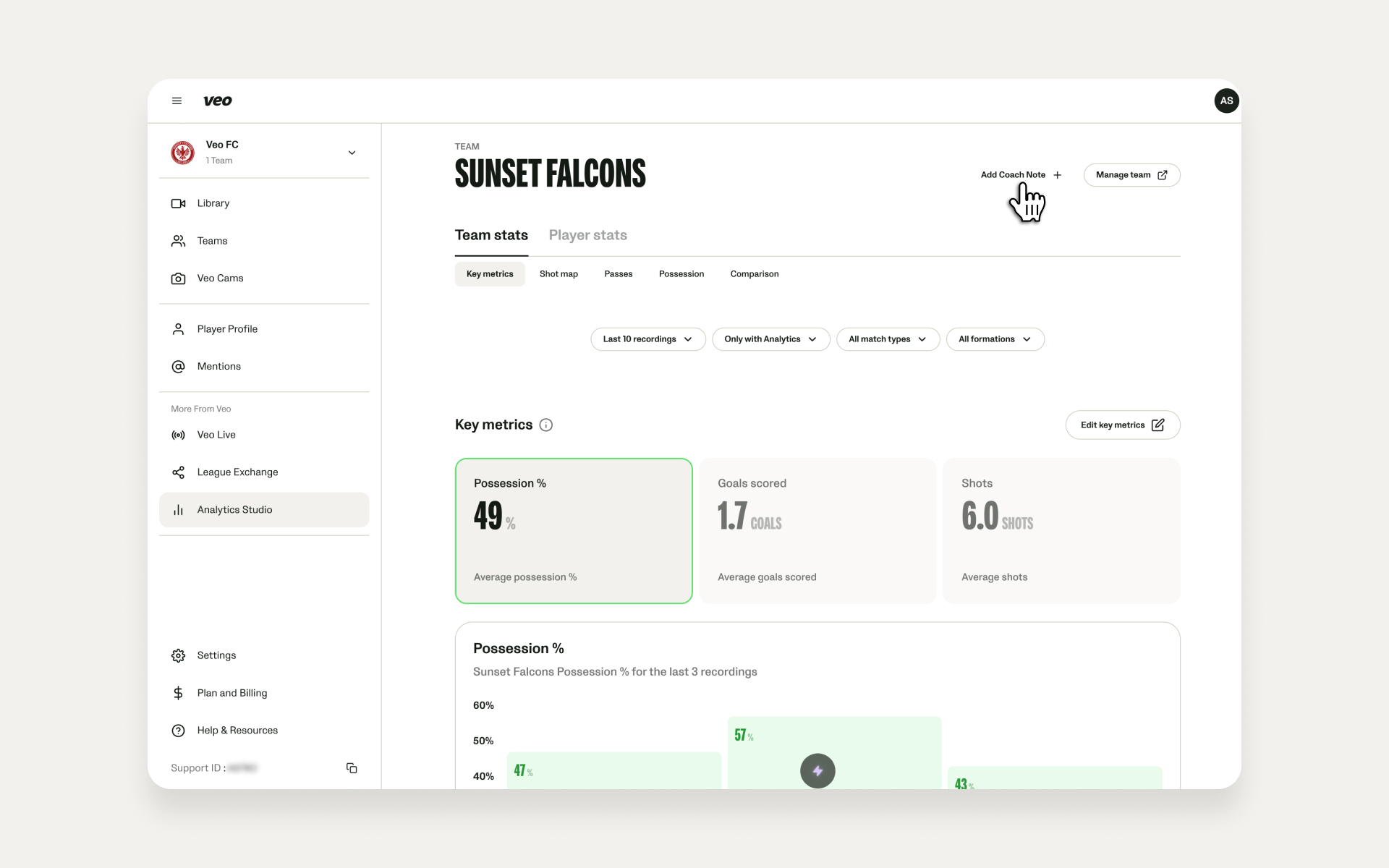Viewport: 1389px width, 868px height.
Task: Click the "Average goals scored" caption
Action: 767,577
